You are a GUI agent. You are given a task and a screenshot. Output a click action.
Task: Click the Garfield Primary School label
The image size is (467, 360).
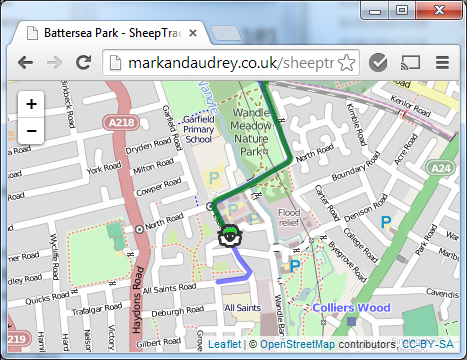[199, 129]
